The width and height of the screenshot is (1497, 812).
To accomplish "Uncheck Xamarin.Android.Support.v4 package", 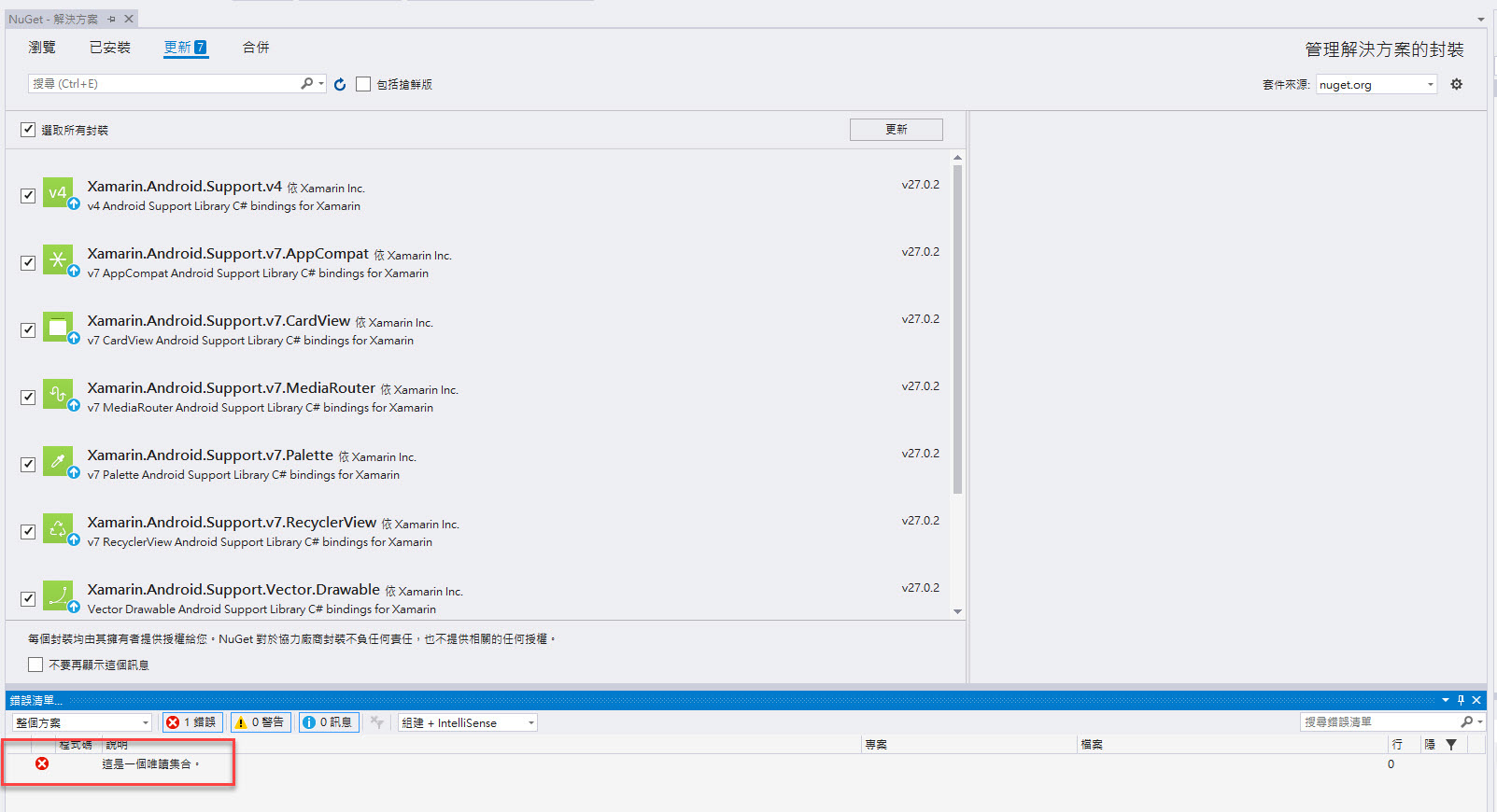I will (28, 195).
